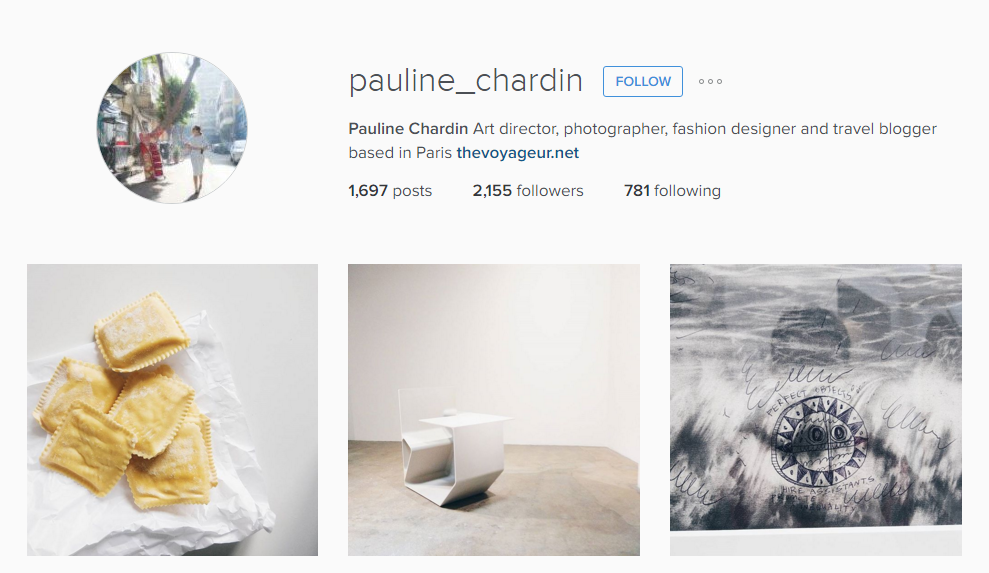Select the 1,697 posts count
This screenshot has width=989, height=573.
pyautogui.click(x=390, y=191)
